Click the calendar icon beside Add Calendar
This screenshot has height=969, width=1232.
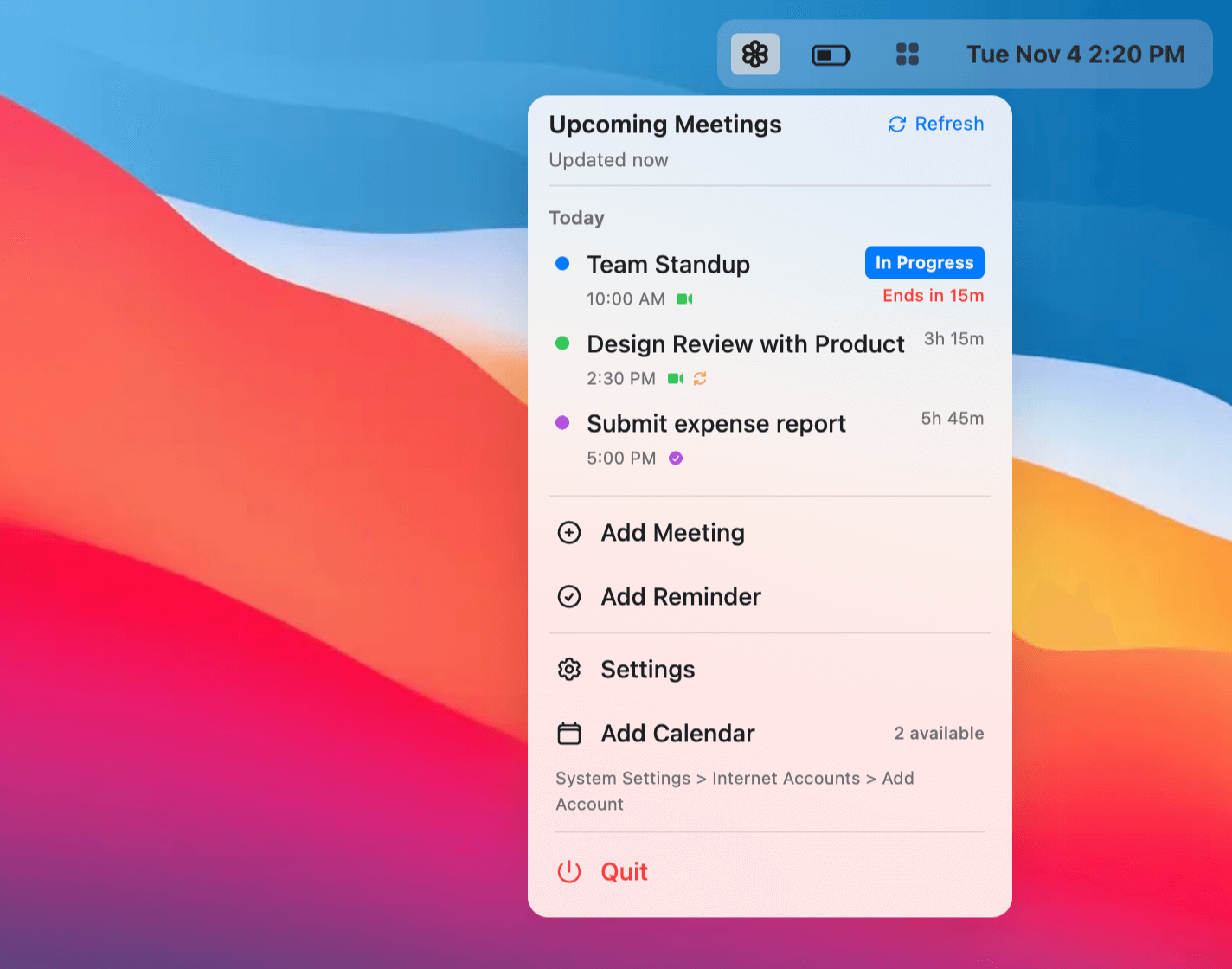click(x=569, y=734)
